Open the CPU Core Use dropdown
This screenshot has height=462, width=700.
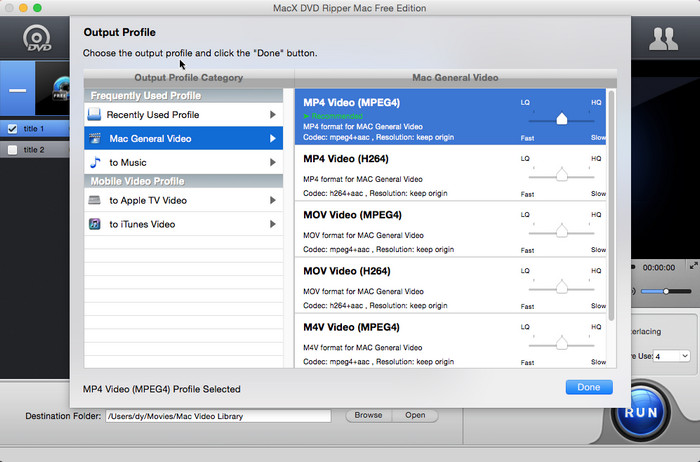click(x=671, y=356)
